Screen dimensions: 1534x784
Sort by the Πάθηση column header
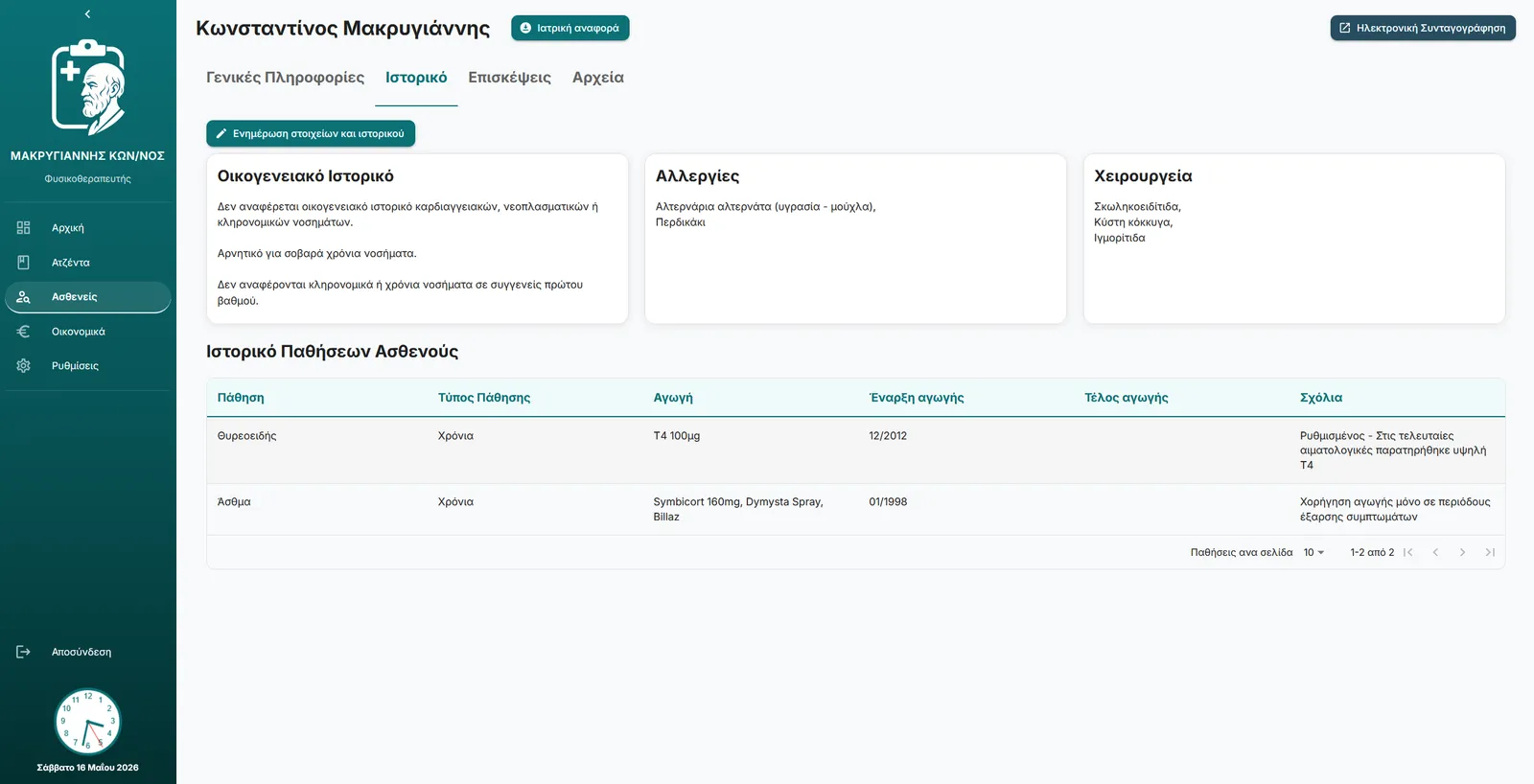coord(241,398)
